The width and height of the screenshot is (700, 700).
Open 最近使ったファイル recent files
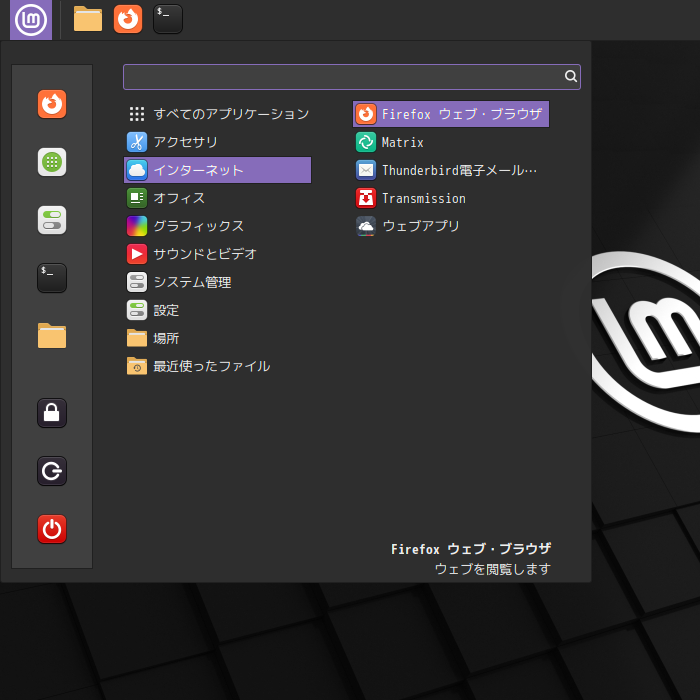(x=217, y=367)
